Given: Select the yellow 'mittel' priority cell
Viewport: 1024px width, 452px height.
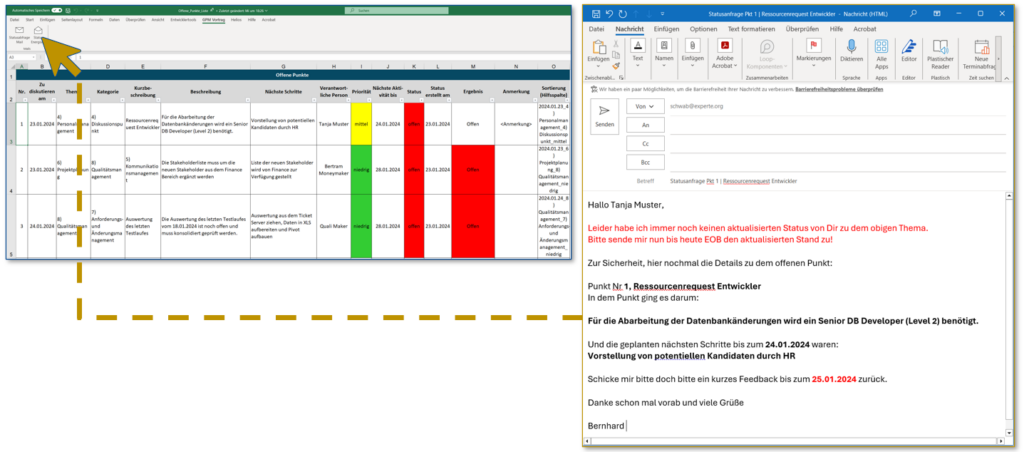Looking at the screenshot, I should [361, 123].
